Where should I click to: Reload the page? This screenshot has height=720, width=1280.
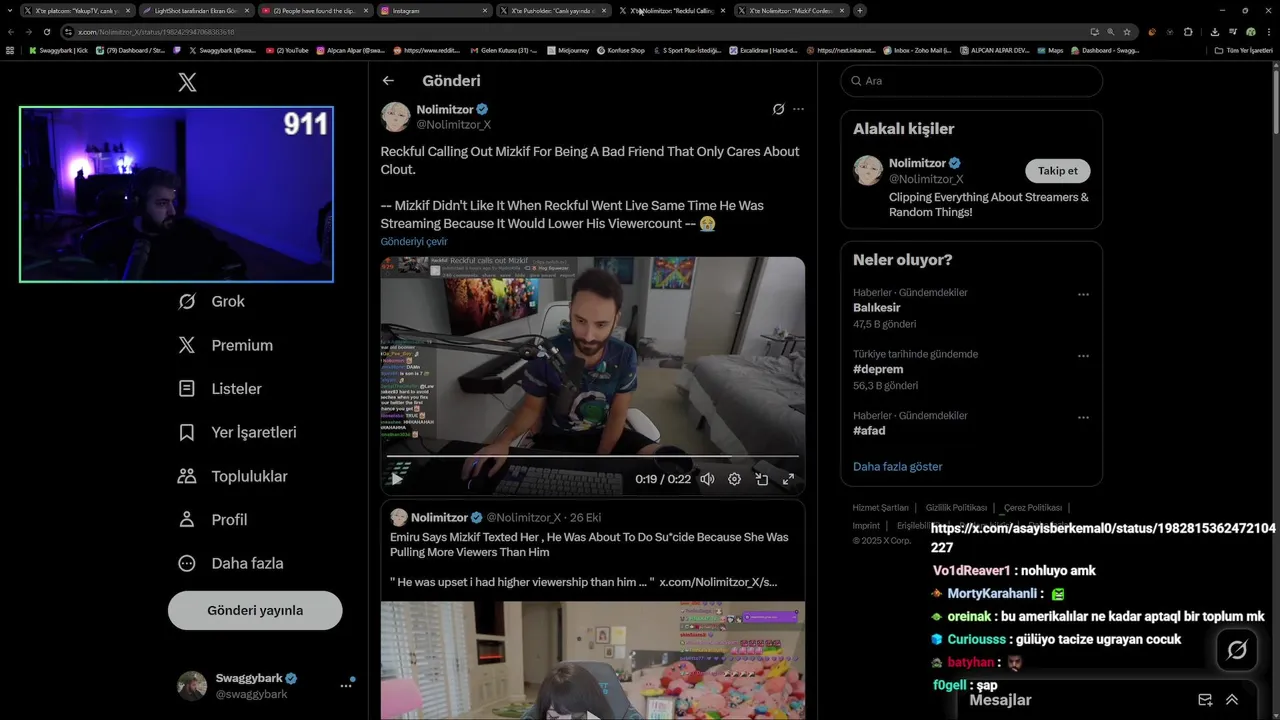46,31
